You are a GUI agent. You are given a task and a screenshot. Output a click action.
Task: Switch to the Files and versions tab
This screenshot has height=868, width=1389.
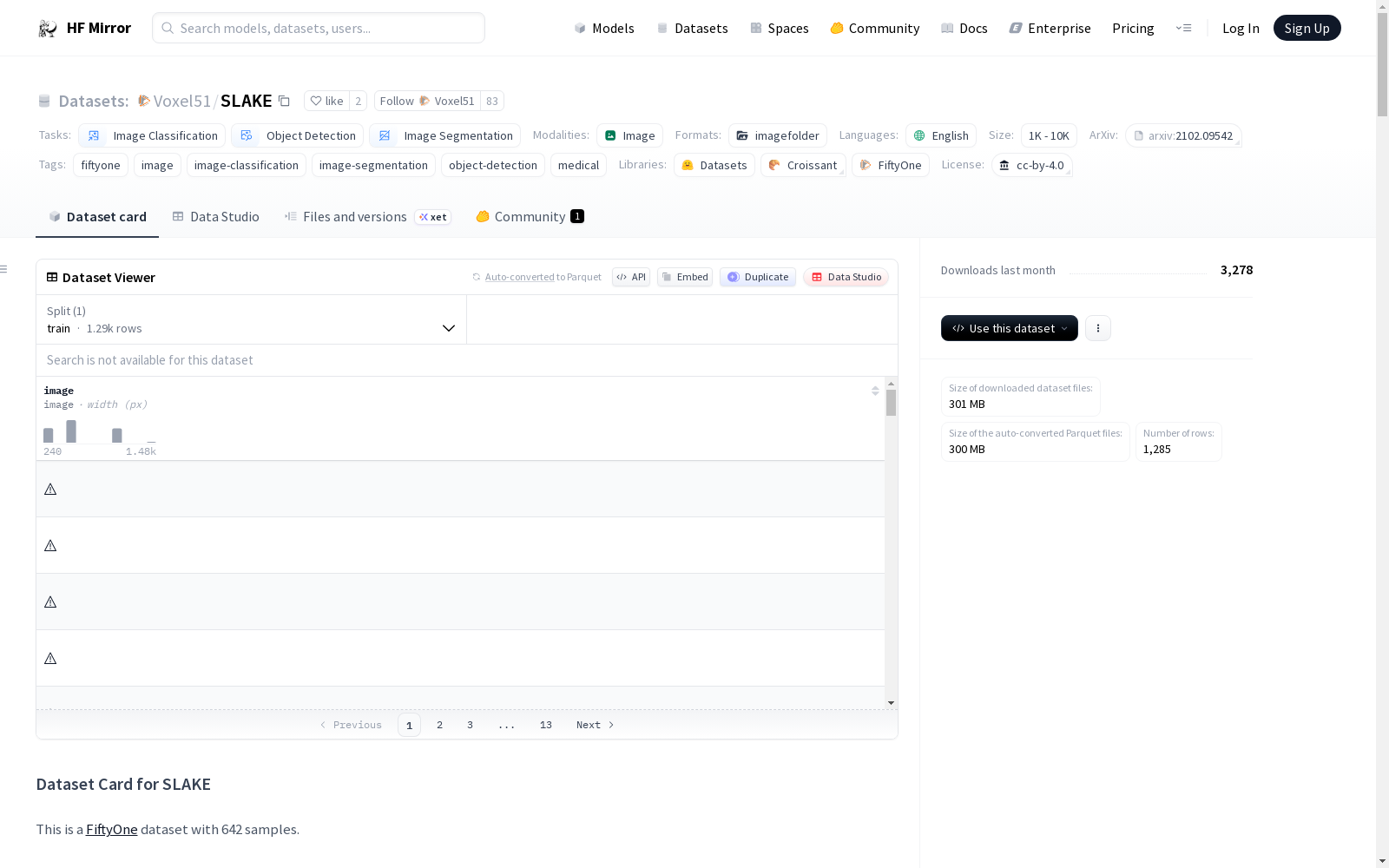pyautogui.click(x=367, y=217)
